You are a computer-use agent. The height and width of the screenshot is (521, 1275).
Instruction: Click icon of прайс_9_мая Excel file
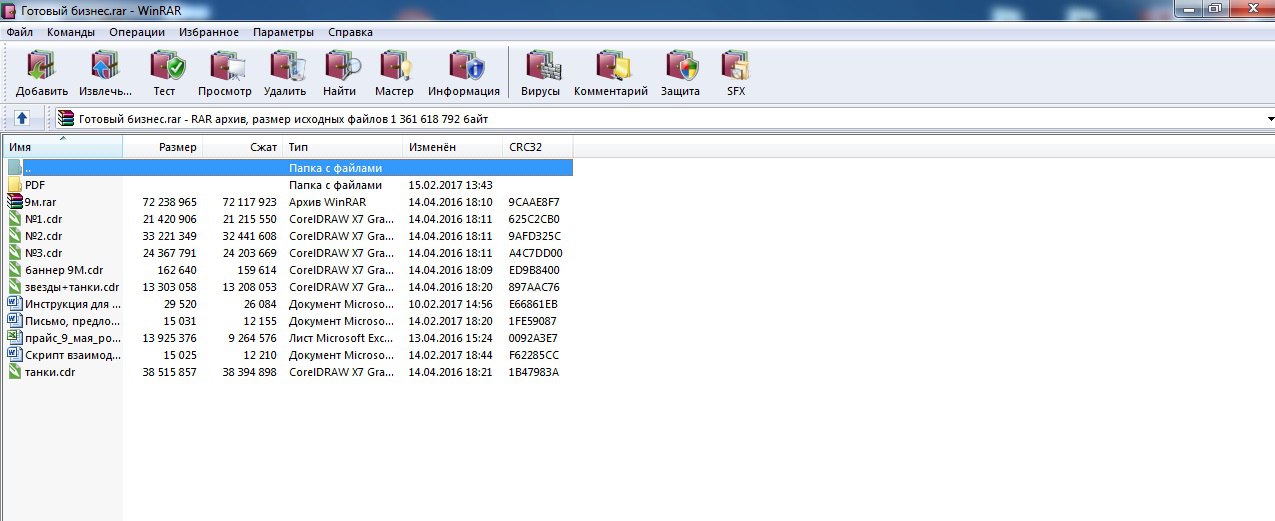tap(15, 338)
